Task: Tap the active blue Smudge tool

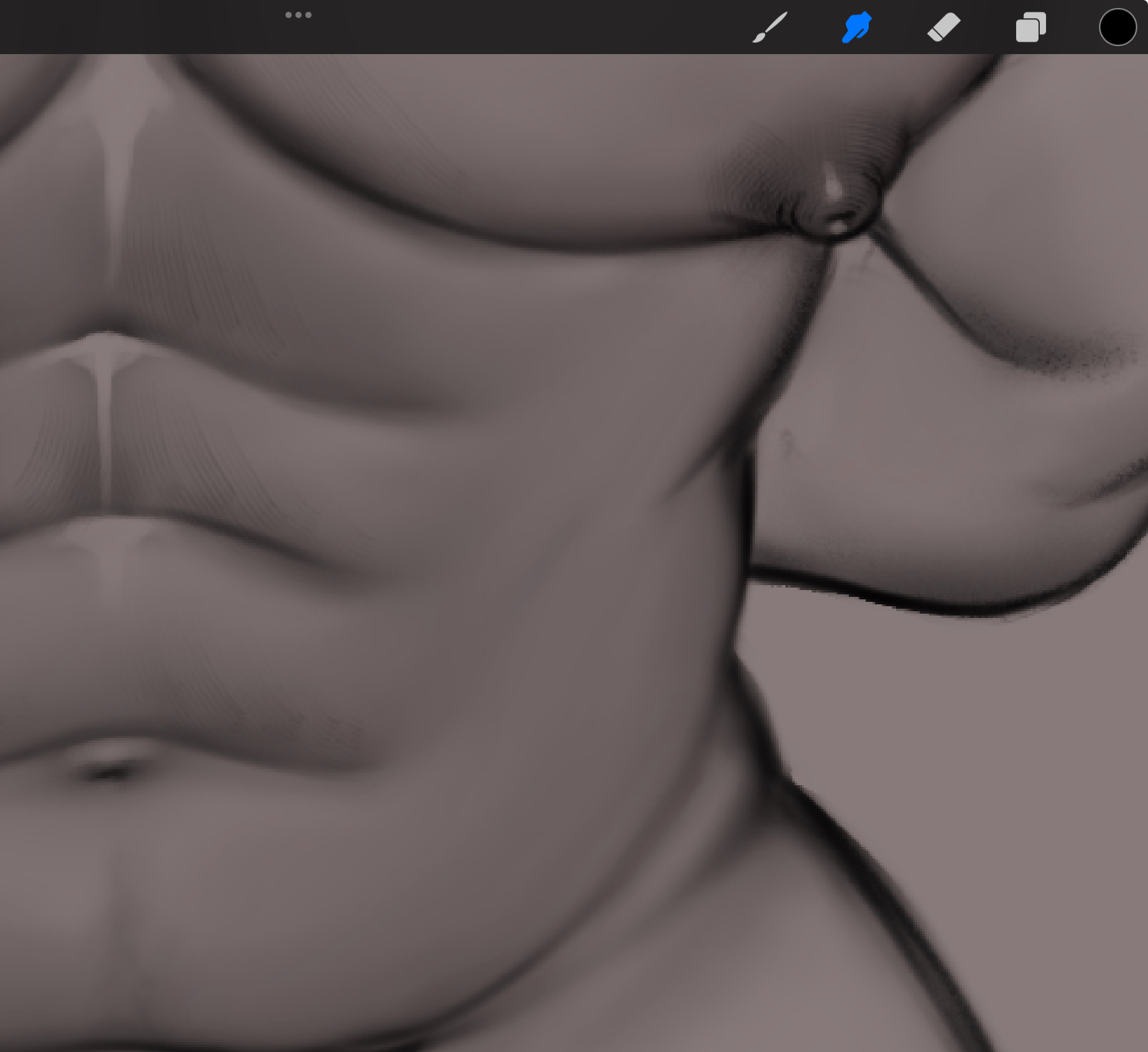Action: (856, 27)
